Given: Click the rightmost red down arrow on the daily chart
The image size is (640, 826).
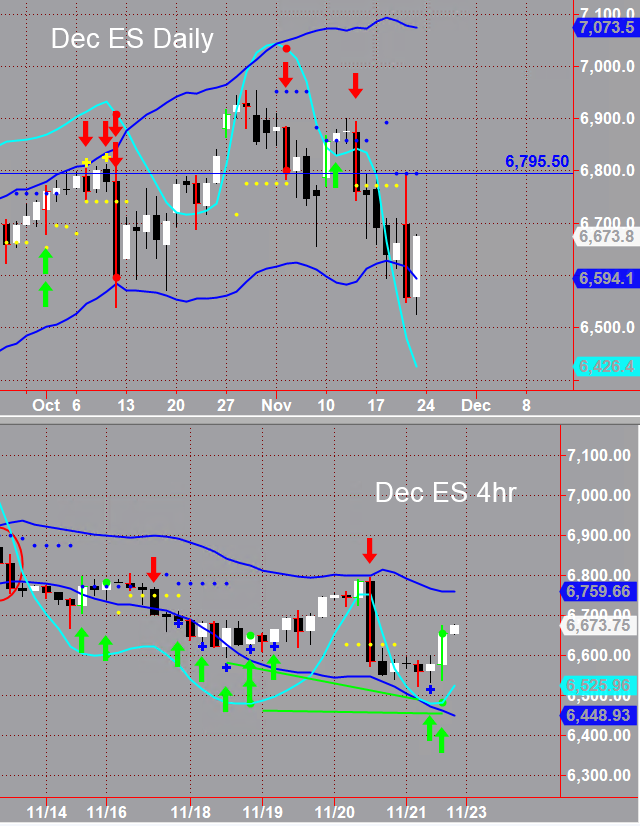Looking at the screenshot, I should [356, 85].
